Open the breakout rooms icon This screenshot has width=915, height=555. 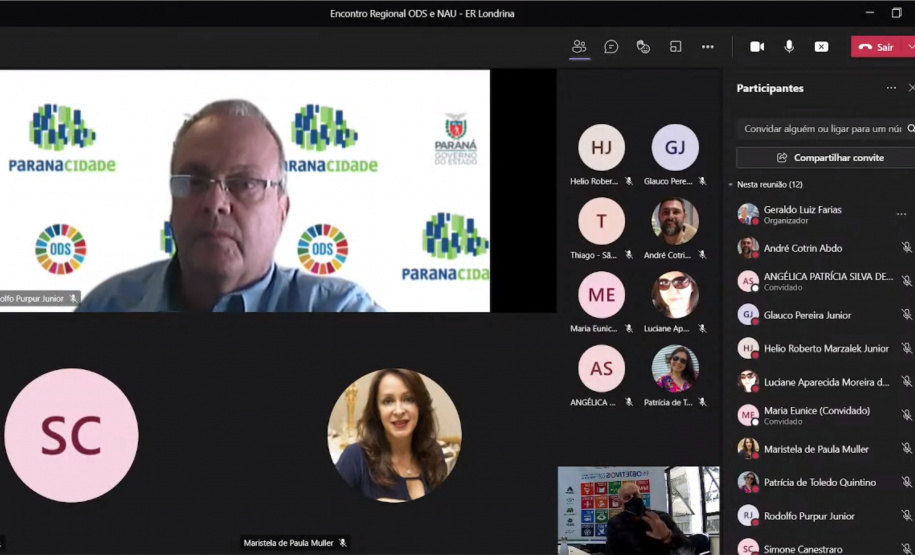point(675,47)
